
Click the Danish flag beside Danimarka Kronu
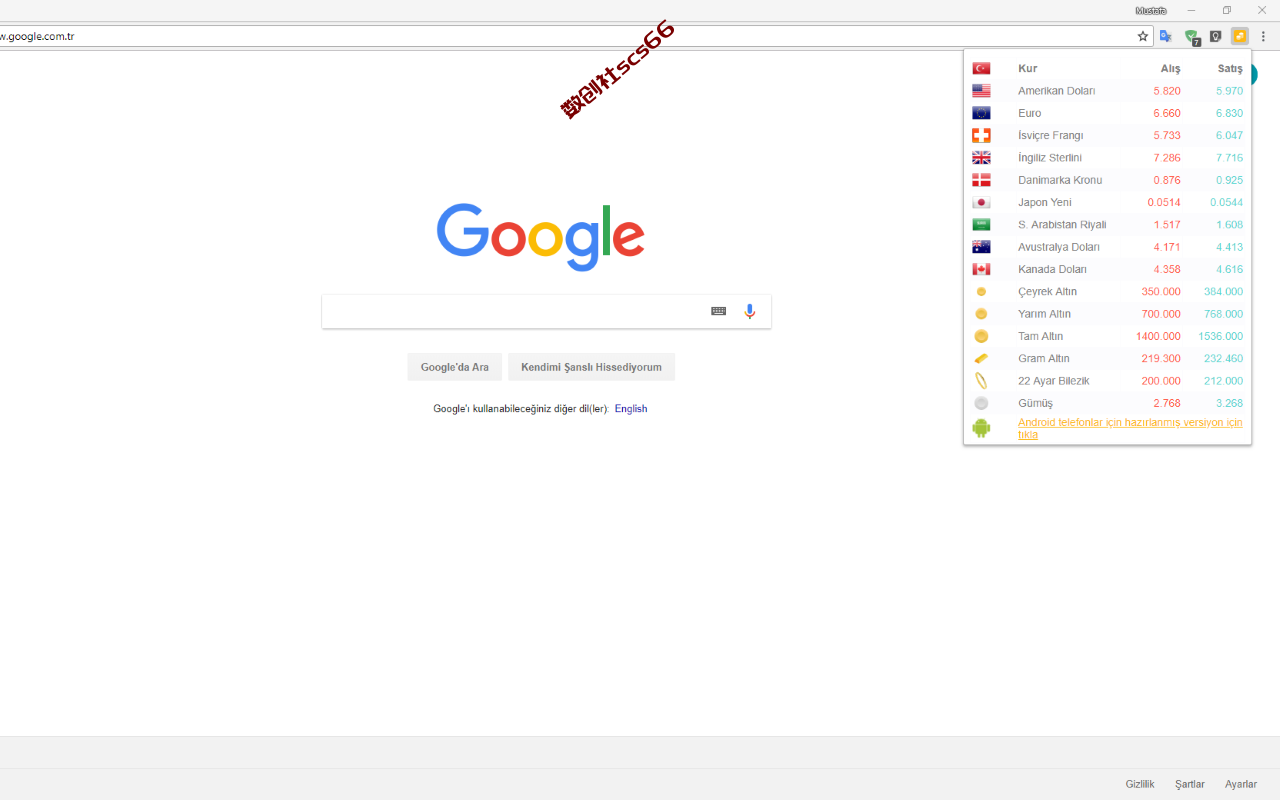tap(981, 180)
